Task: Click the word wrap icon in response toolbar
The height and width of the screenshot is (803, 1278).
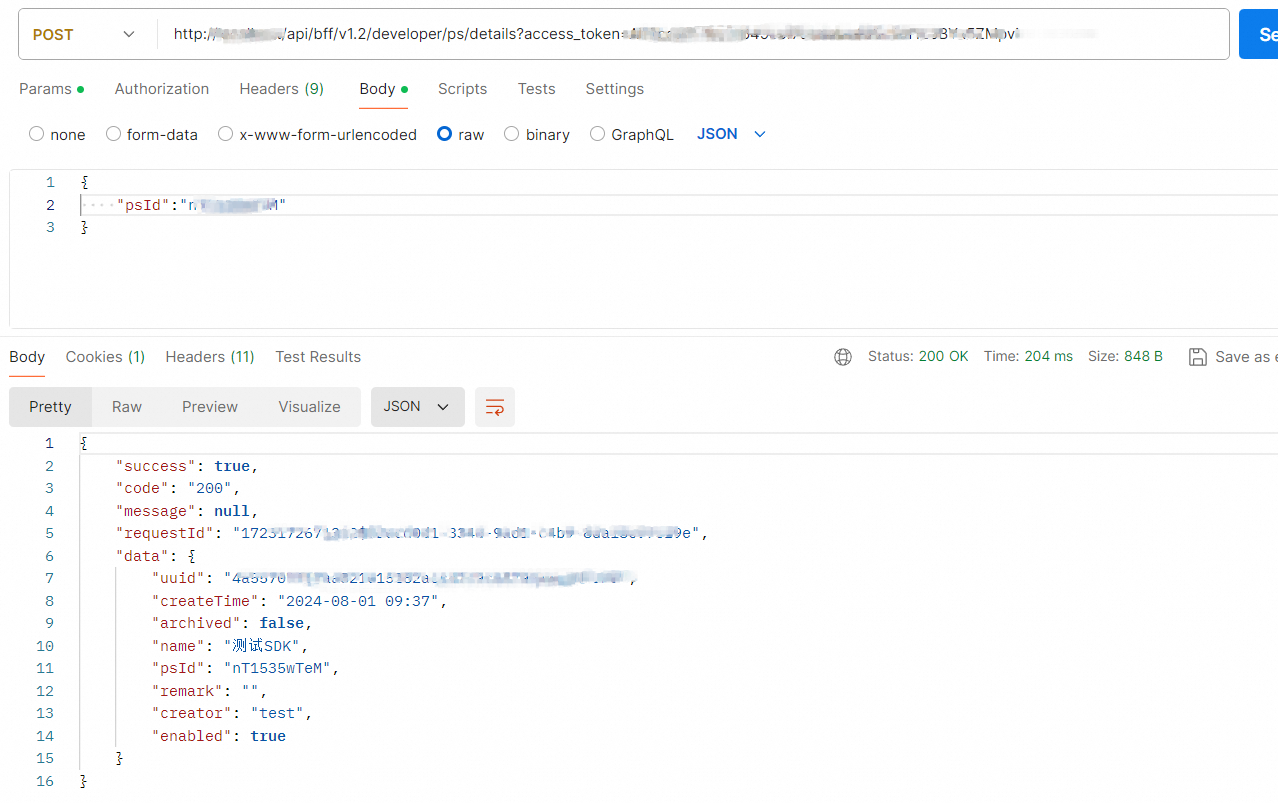Action: (494, 407)
